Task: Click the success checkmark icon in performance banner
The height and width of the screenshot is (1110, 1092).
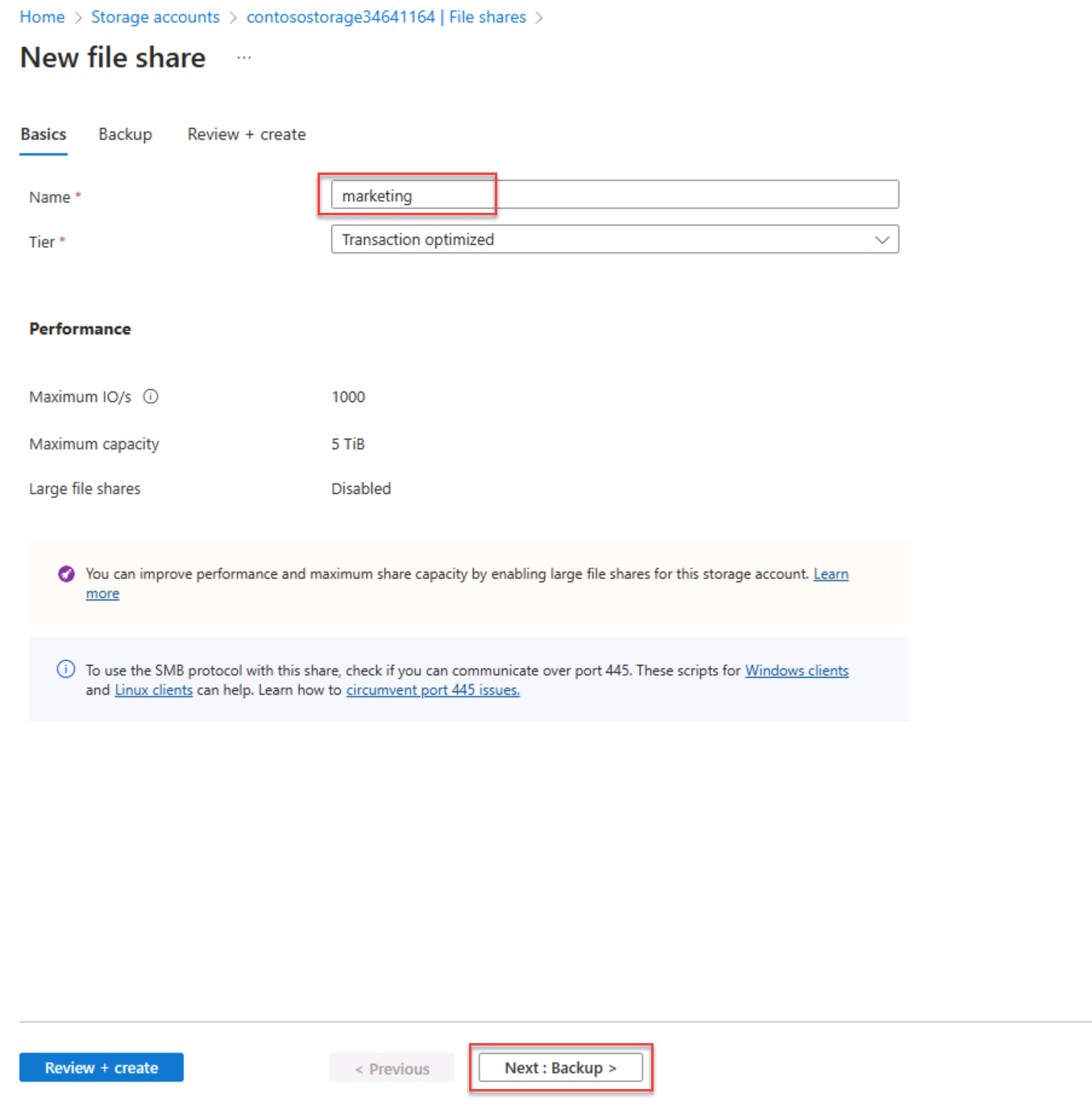Action: [66, 574]
